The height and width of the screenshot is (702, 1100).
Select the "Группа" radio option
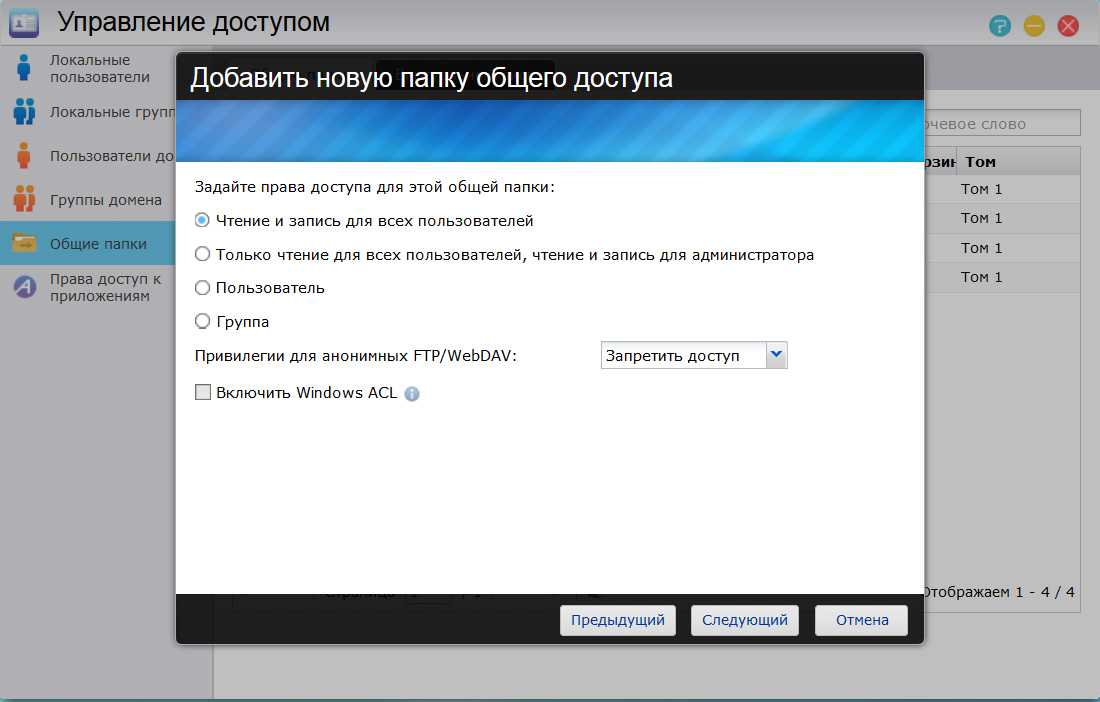(x=203, y=322)
